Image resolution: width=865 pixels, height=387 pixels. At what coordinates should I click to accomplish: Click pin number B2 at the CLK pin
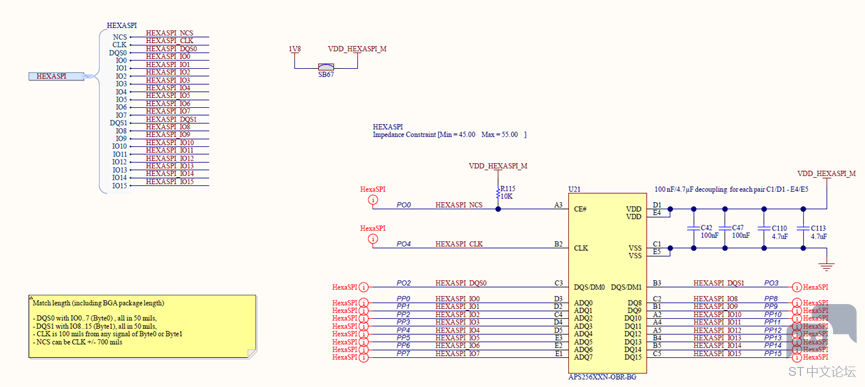[x=558, y=244]
